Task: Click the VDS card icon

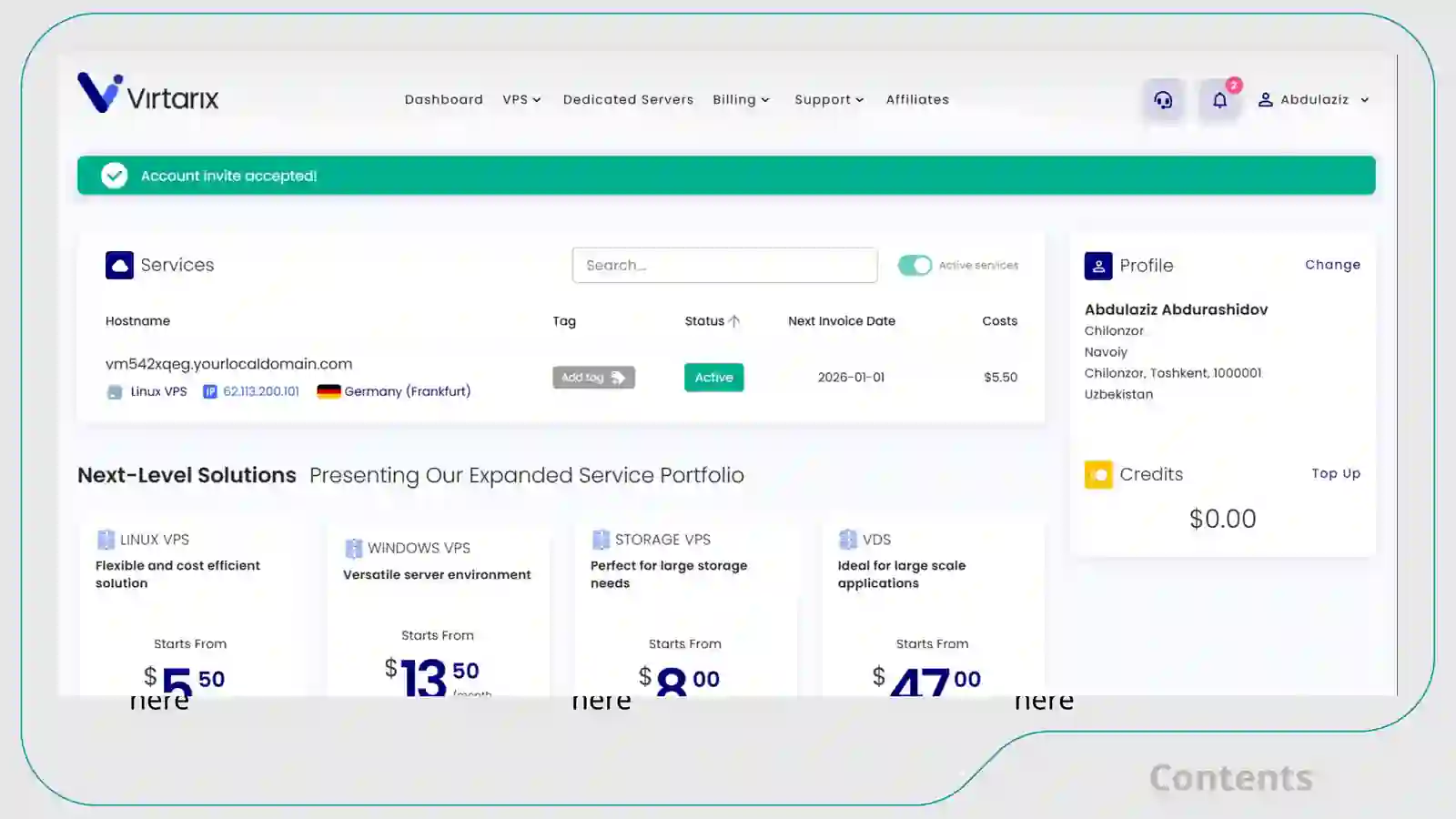Action: (848, 540)
